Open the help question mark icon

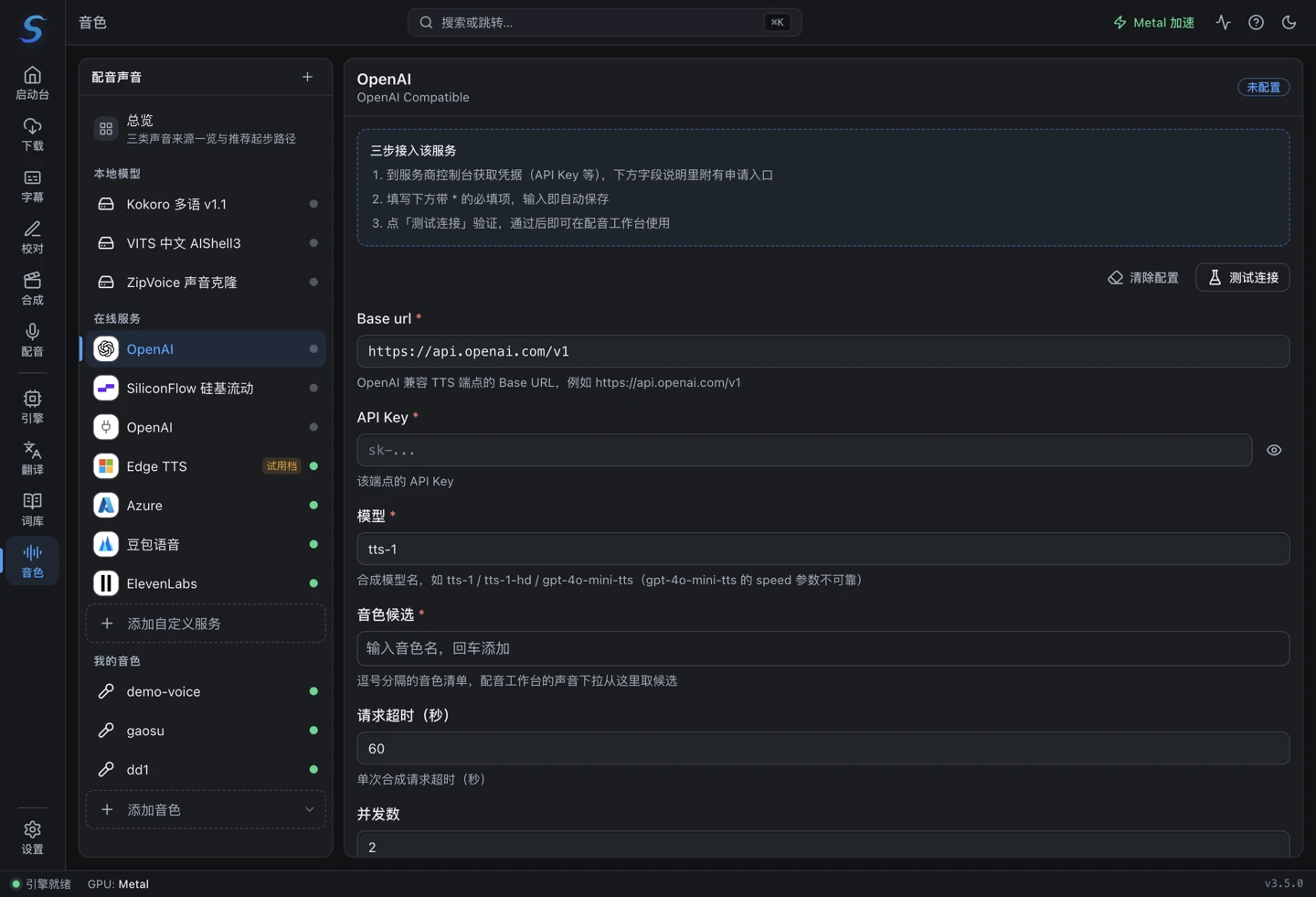point(1256,22)
